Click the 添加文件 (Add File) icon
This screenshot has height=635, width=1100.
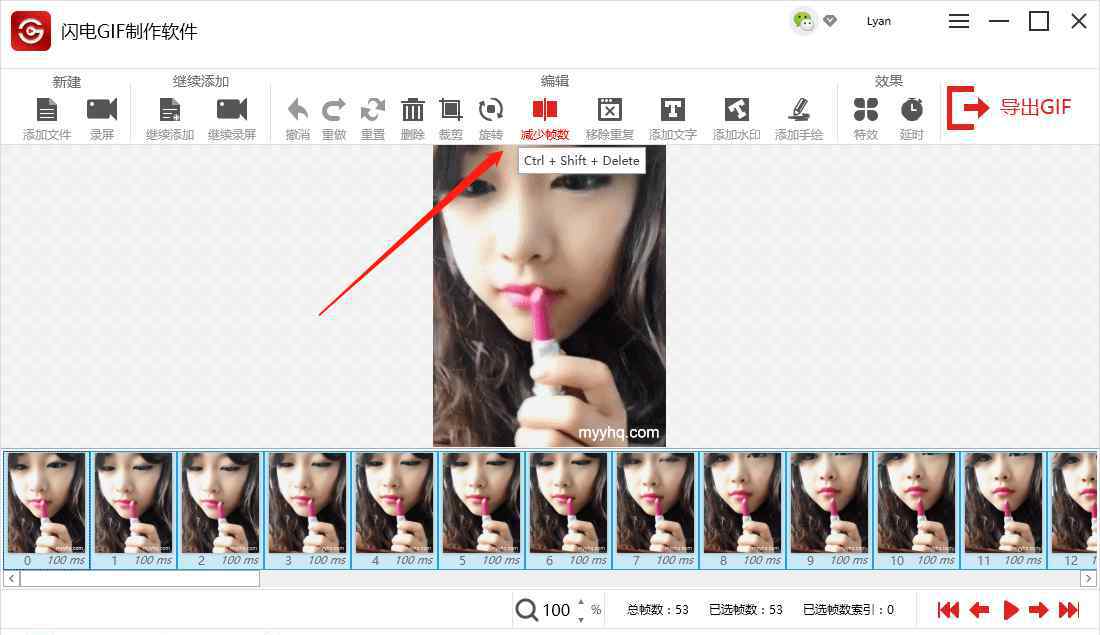point(47,110)
